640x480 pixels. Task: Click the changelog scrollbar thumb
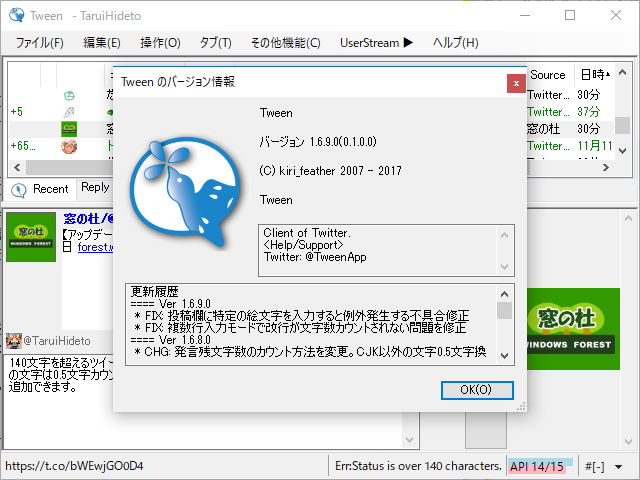504,311
